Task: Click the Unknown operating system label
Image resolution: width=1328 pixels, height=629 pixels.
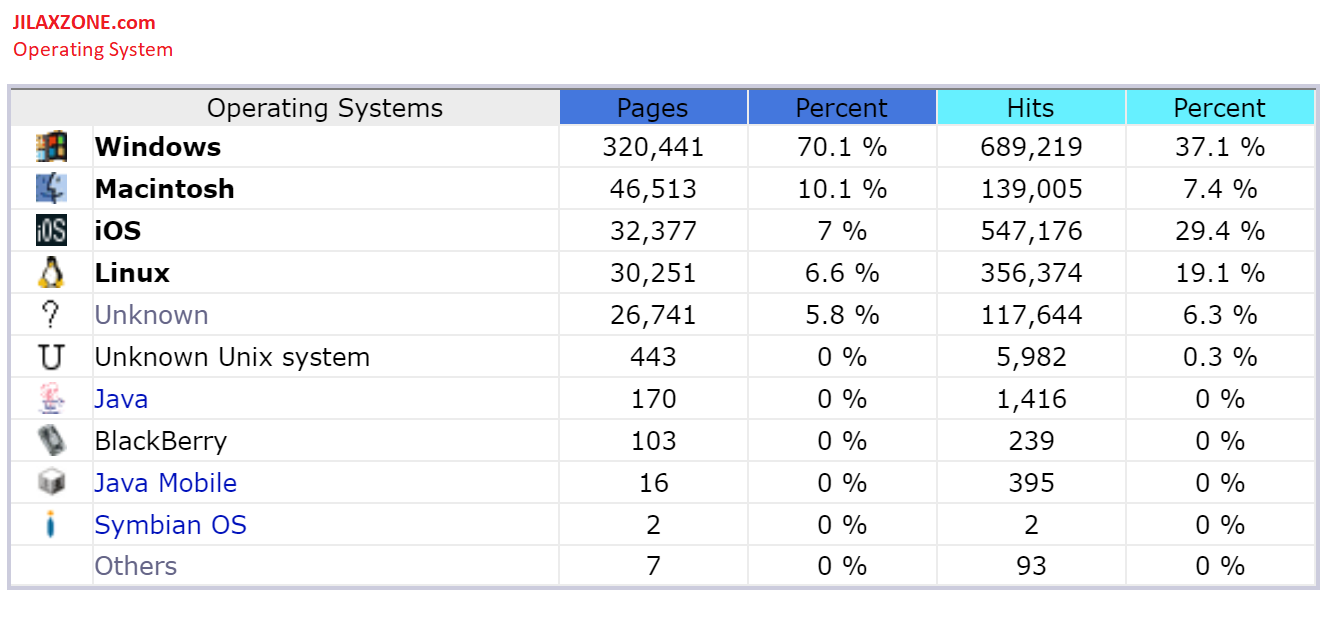Action: tap(152, 315)
